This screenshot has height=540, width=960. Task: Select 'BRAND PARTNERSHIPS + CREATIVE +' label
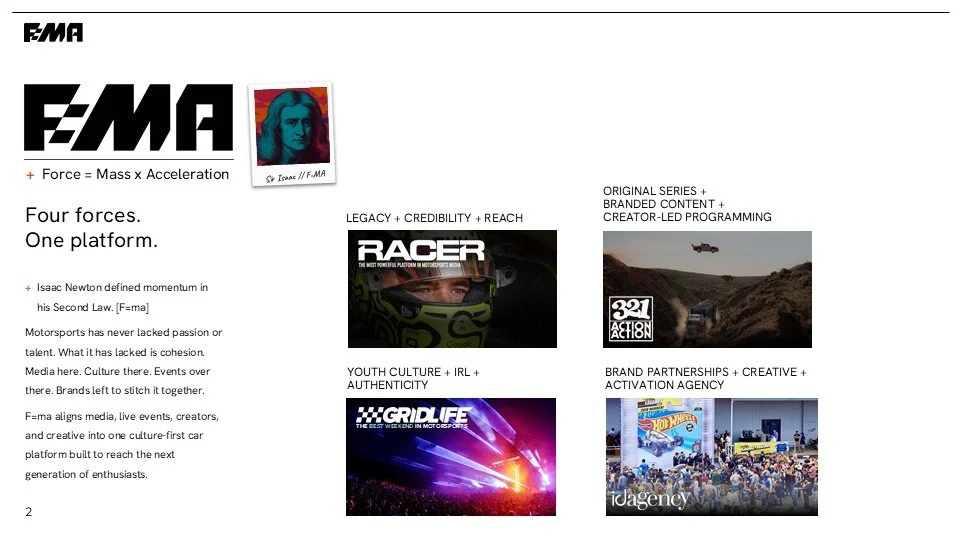click(705, 372)
